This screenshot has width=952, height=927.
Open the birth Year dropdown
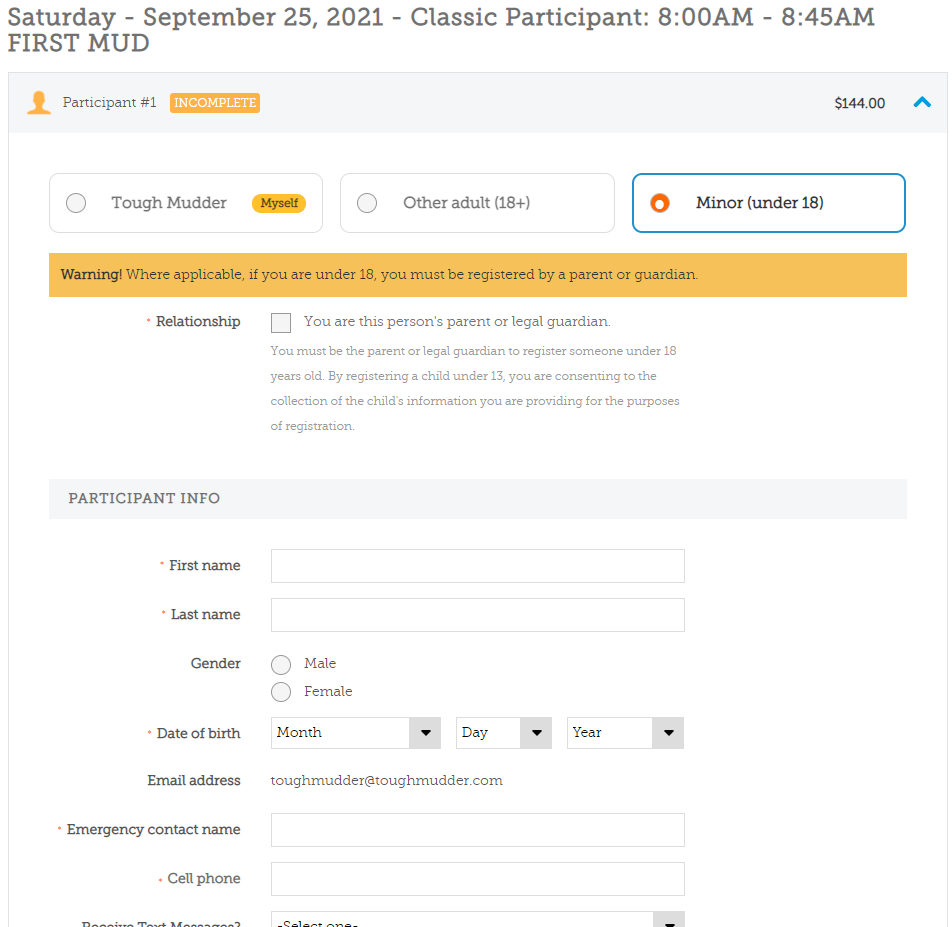(x=625, y=733)
